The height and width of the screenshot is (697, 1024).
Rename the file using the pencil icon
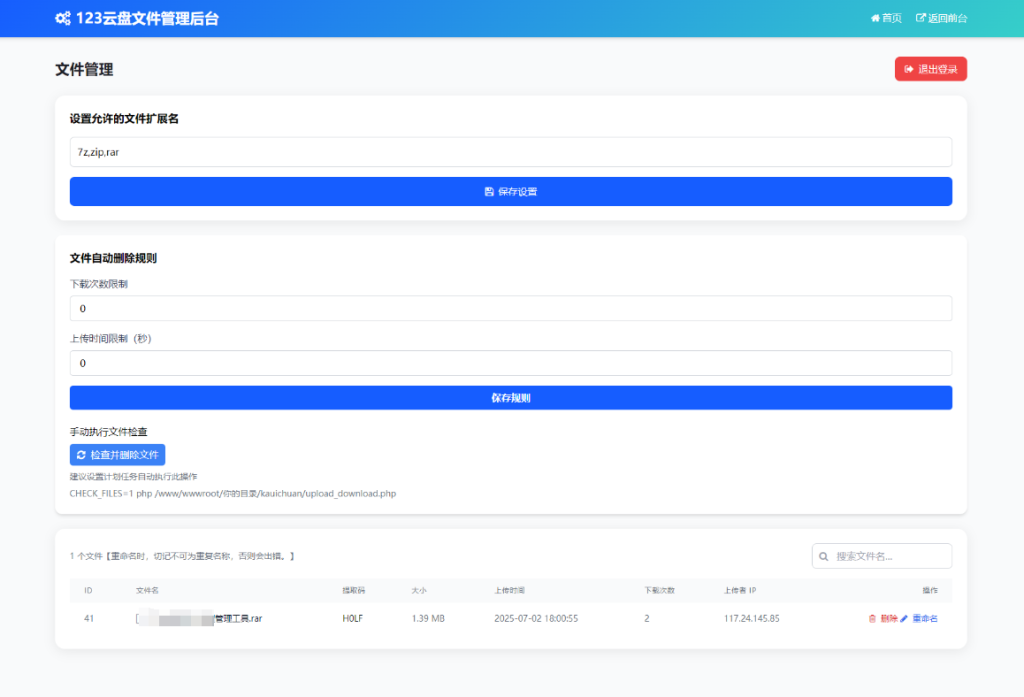[905, 619]
